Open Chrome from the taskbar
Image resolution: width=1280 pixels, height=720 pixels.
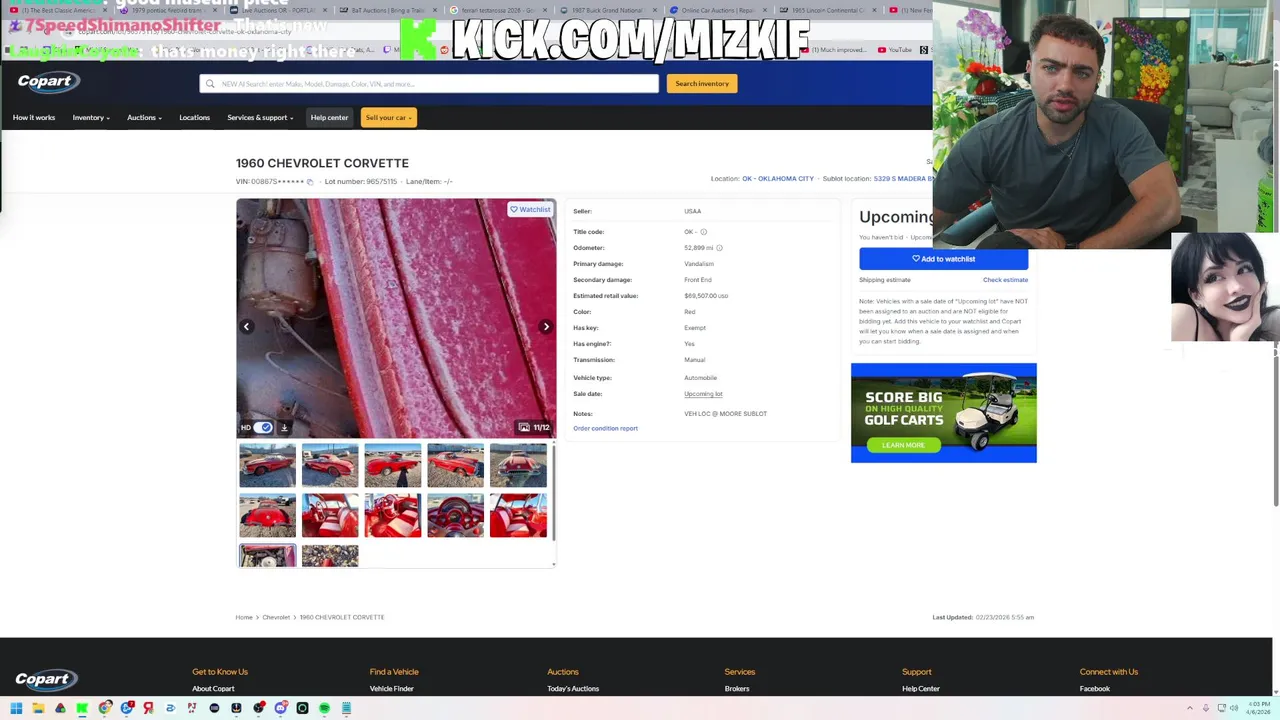[x=104, y=708]
